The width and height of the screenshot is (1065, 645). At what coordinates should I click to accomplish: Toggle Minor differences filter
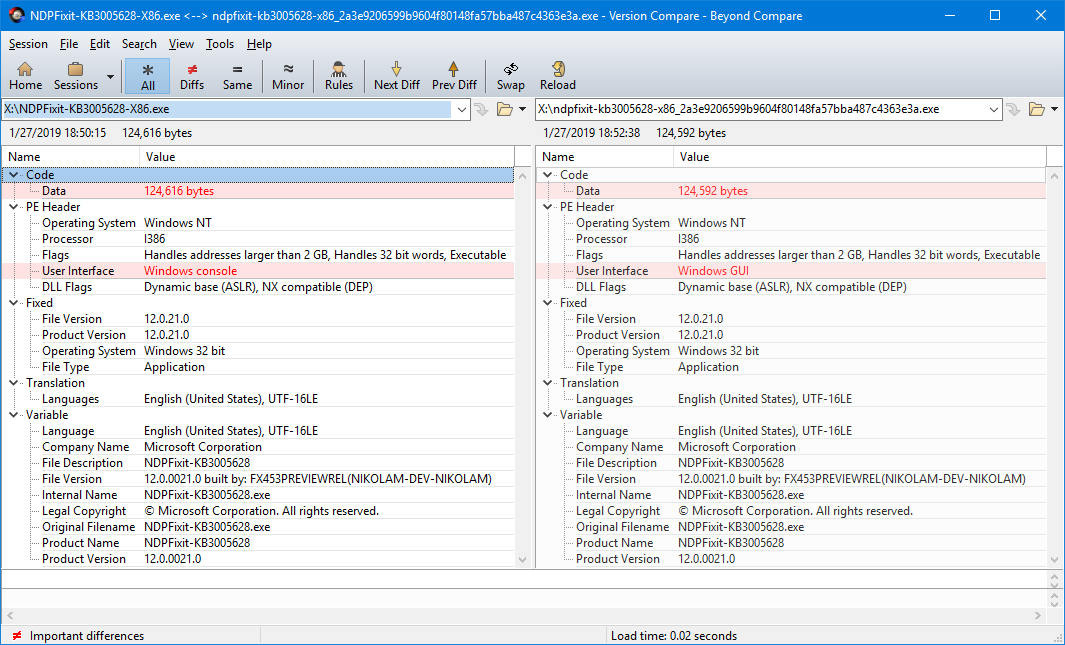[x=288, y=76]
